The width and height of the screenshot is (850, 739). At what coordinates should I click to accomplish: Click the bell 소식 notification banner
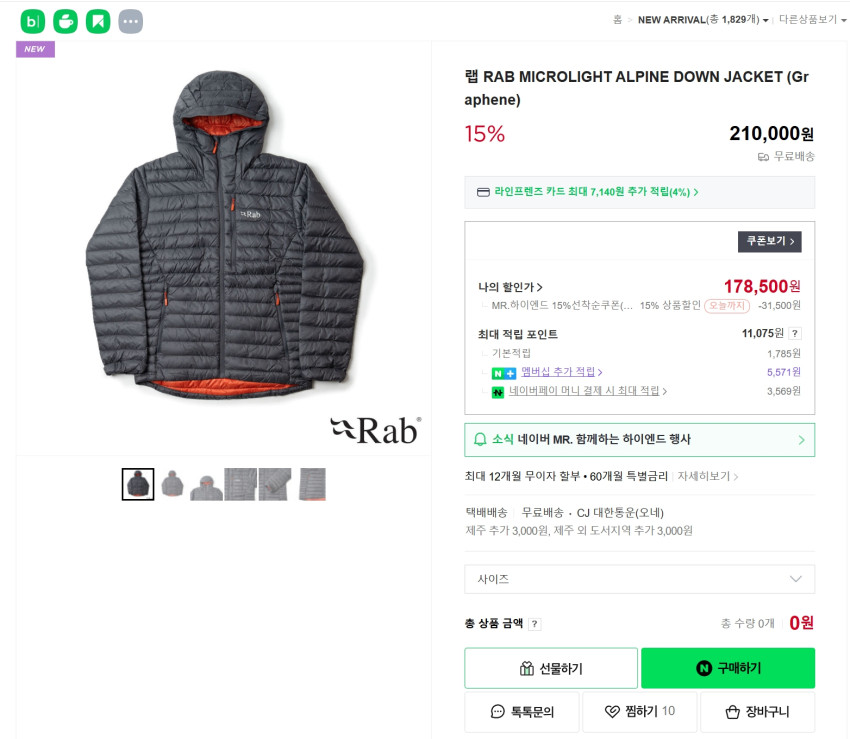click(639, 440)
